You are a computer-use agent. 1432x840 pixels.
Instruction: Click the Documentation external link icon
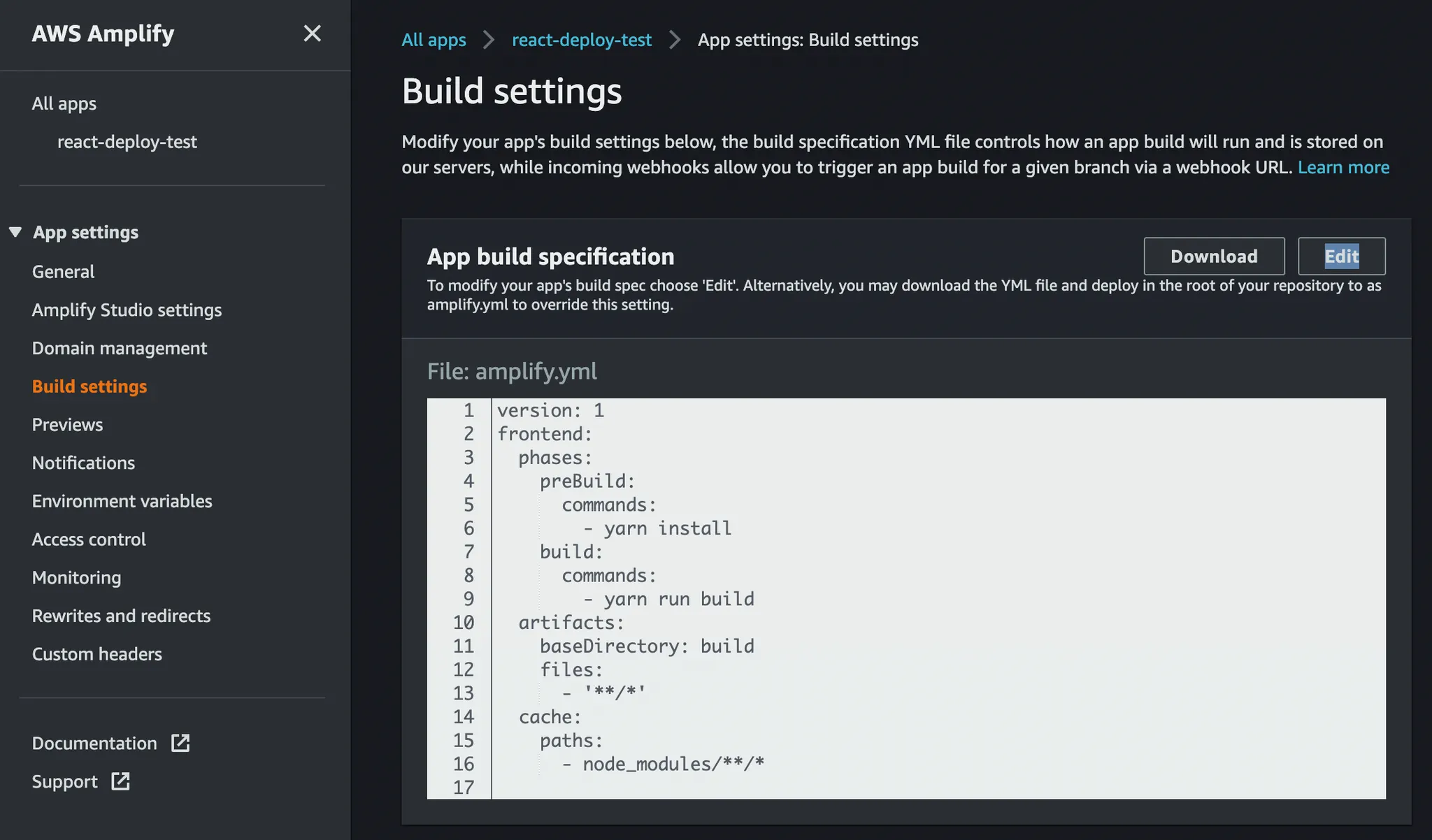(180, 743)
